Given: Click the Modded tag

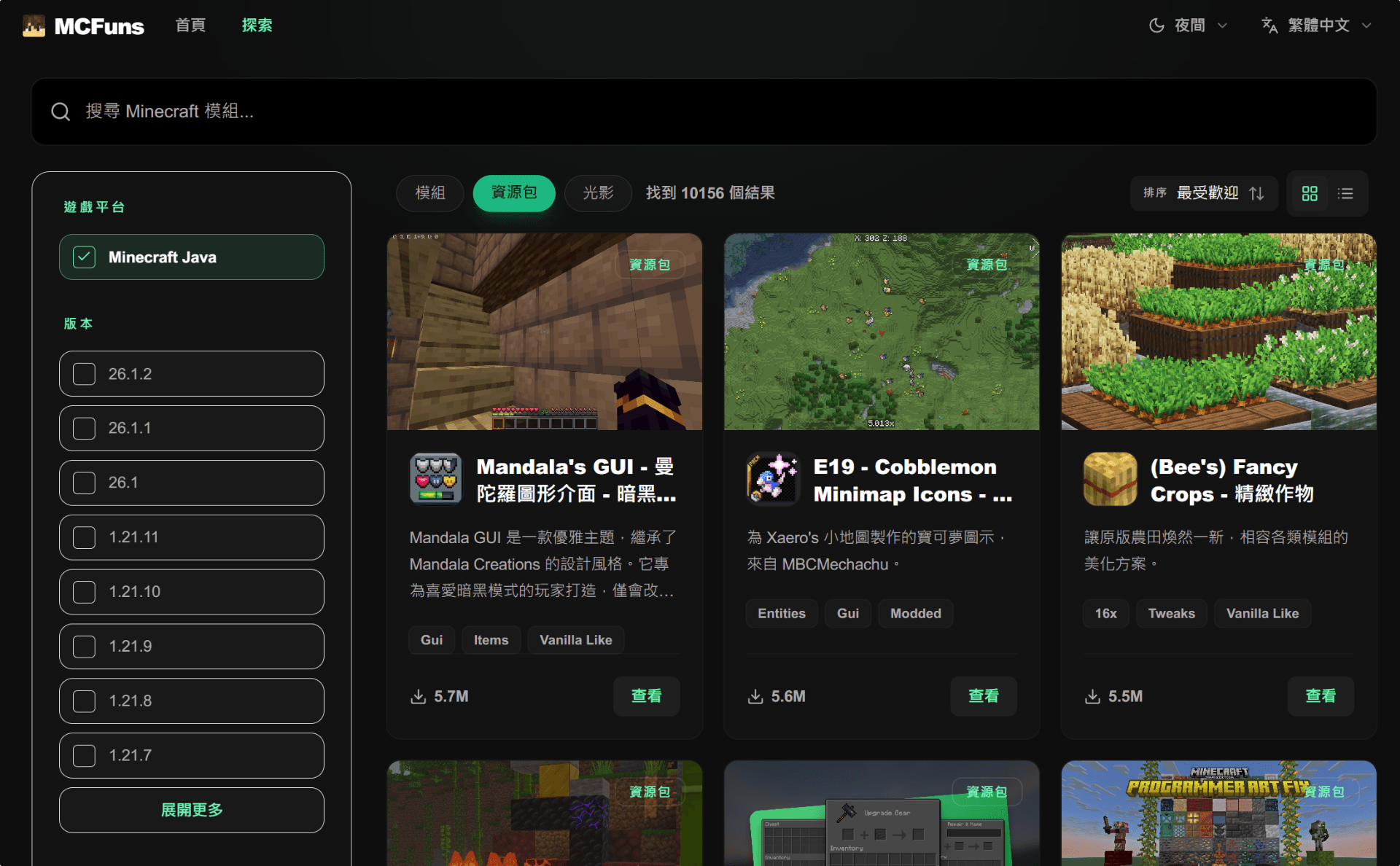Looking at the screenshot, I should click(x=916, y=614).
